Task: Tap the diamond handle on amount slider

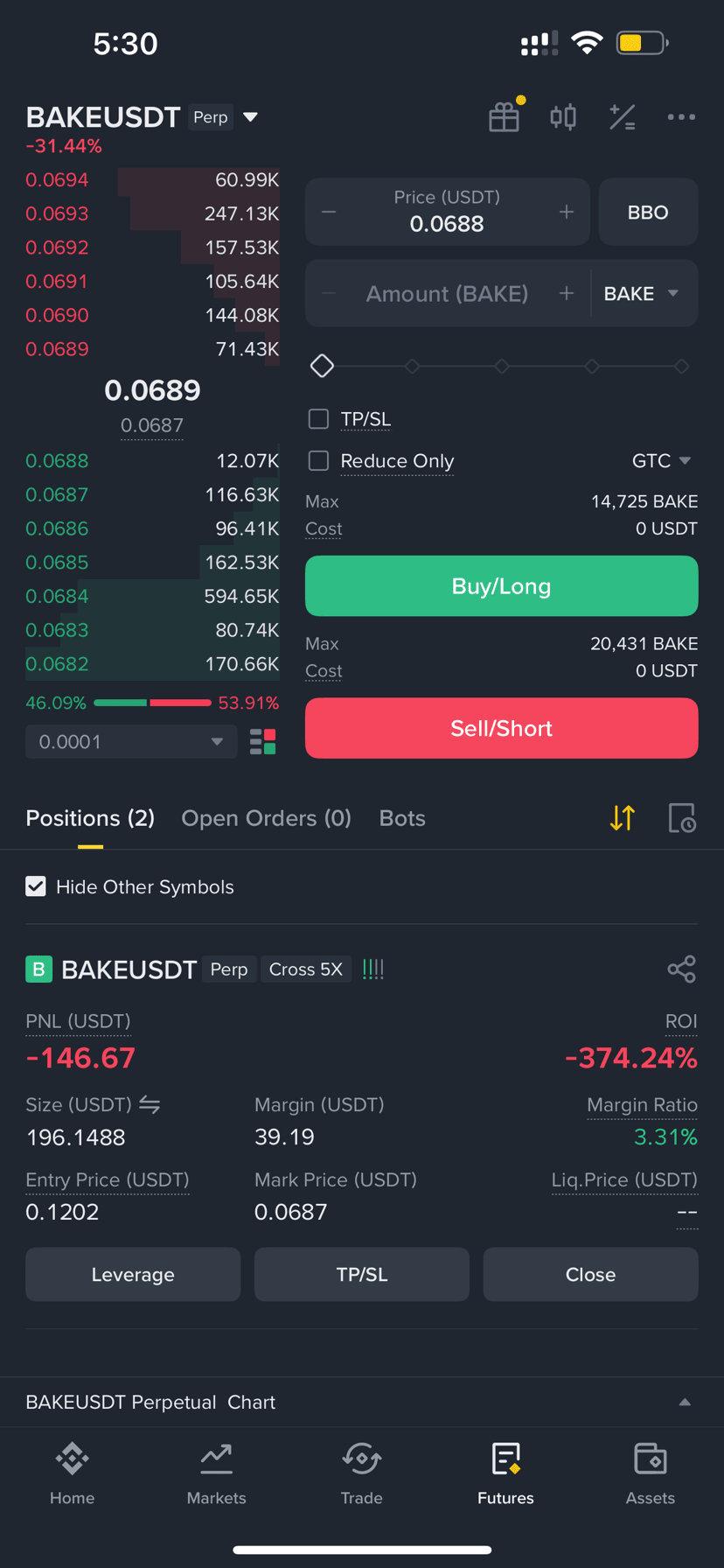Action: tap(322, 366)
